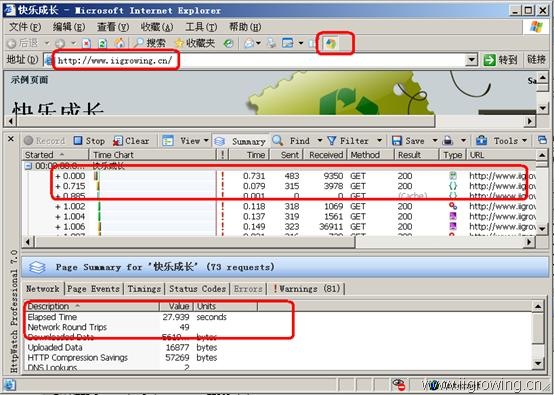Click the IE Refresh toolbar icon

(103, 43)
